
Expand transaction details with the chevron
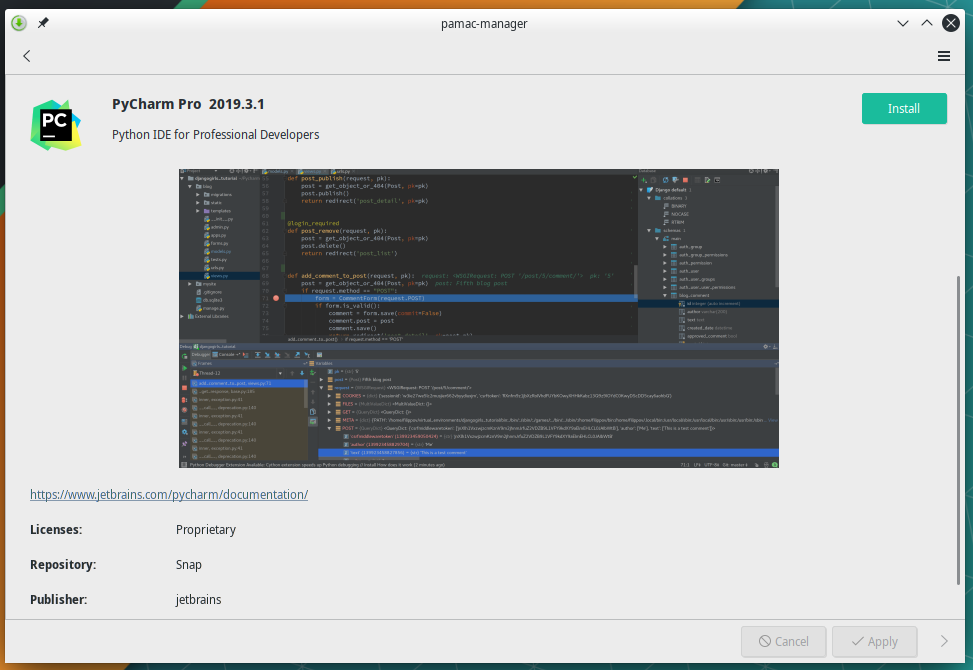pyautogui.click(x=943, y=641)
